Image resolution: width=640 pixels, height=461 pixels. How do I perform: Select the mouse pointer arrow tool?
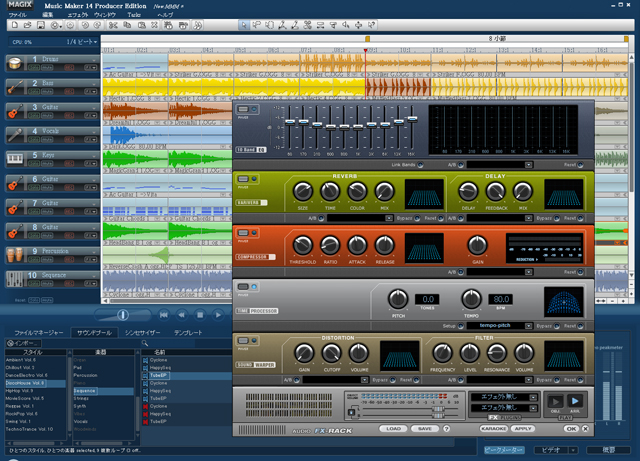coord(244,25)
